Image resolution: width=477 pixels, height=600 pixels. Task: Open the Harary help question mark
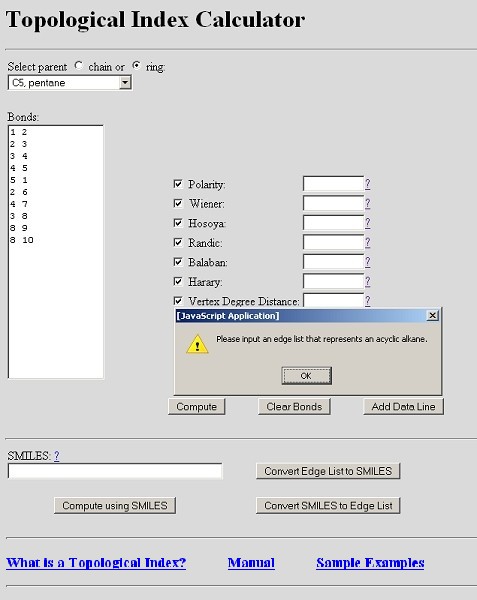(367, 282)
